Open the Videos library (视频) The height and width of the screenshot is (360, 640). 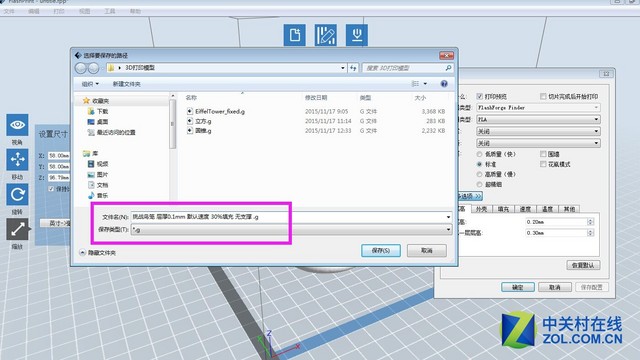(98, 164)
